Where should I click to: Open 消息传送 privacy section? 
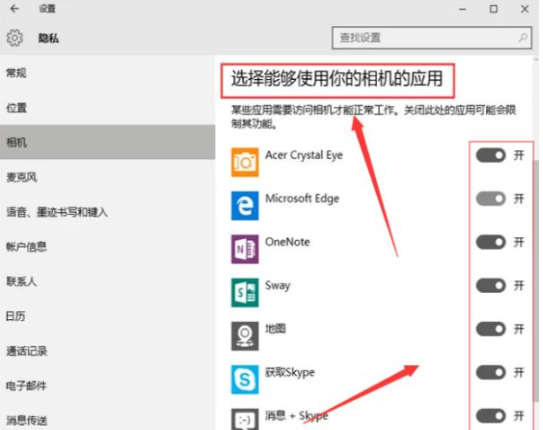coord(107,418)
